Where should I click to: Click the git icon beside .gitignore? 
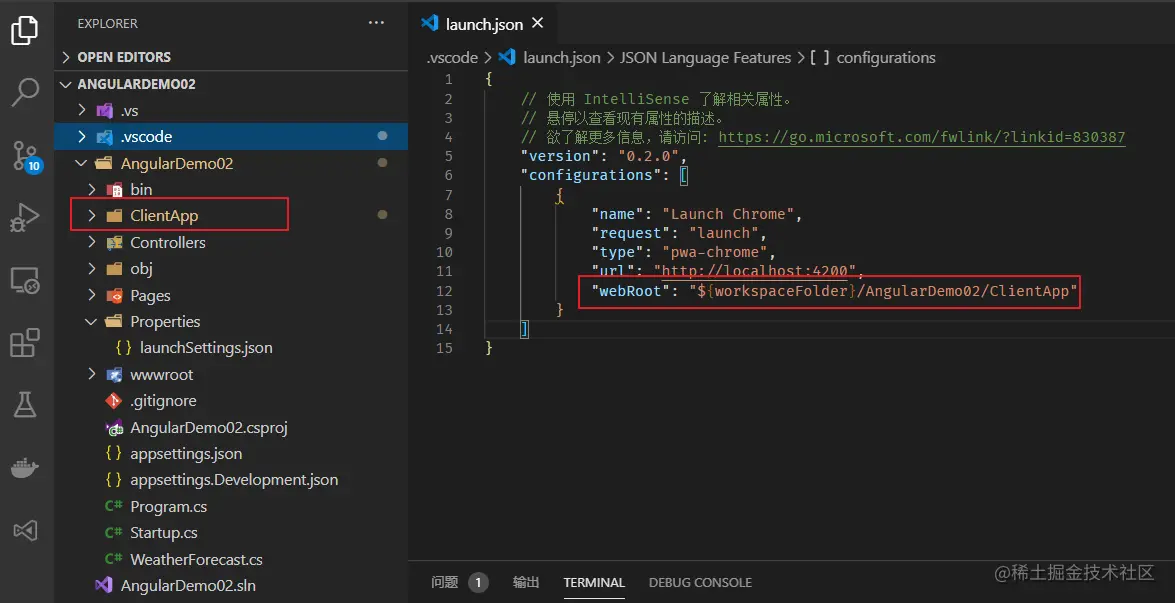[x=113, y=401]
